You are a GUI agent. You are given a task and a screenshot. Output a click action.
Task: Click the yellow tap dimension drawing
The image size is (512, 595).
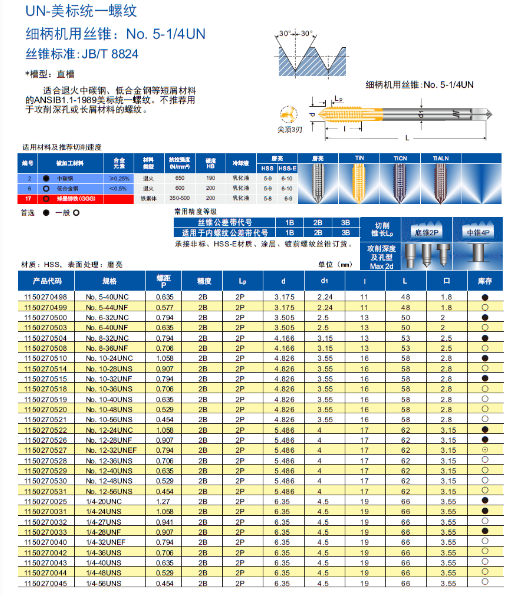point(405,118)
